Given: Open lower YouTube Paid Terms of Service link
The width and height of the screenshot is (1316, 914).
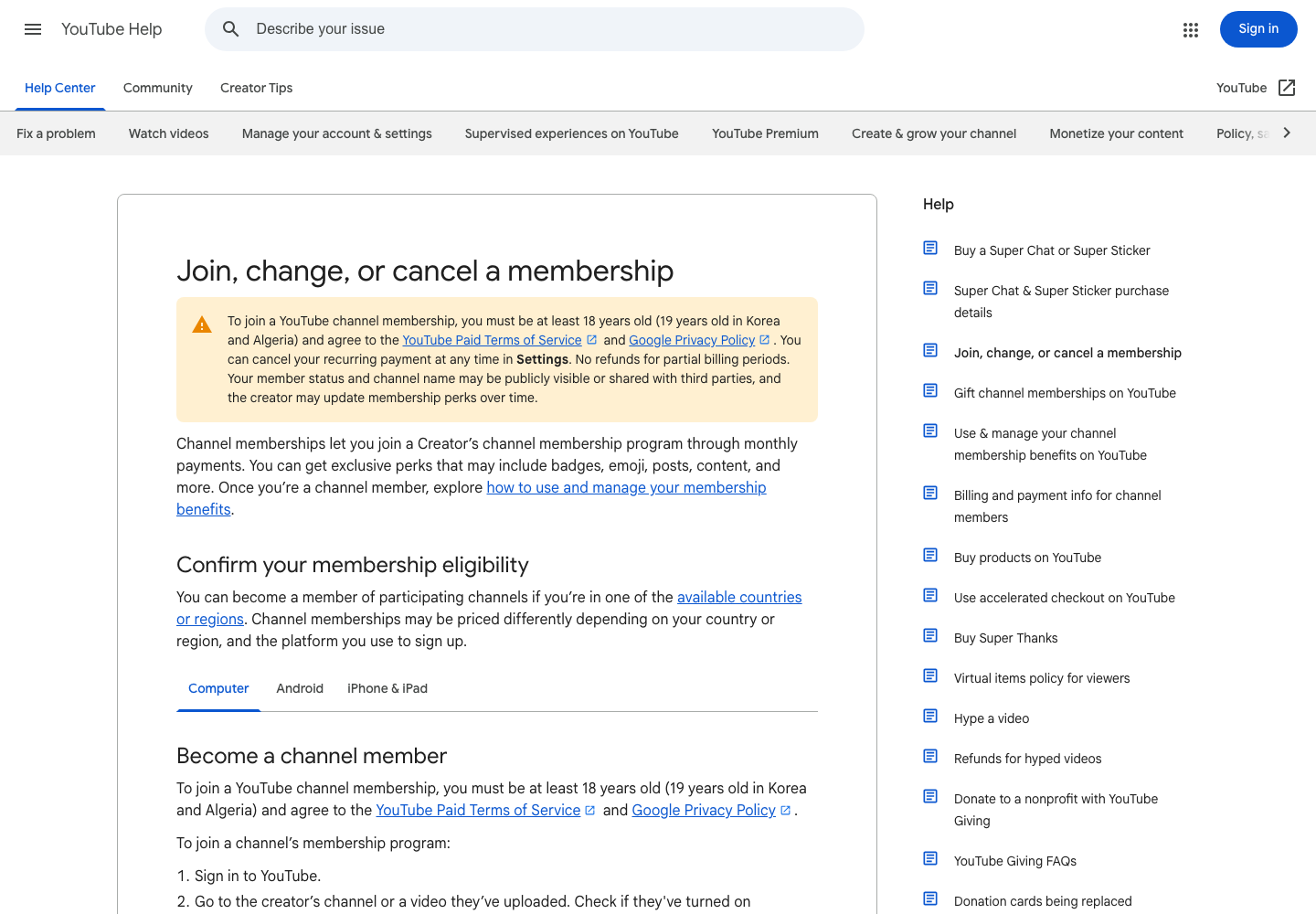Looking at the screenshot, I should pyautogui.click(x=478, y=810).
